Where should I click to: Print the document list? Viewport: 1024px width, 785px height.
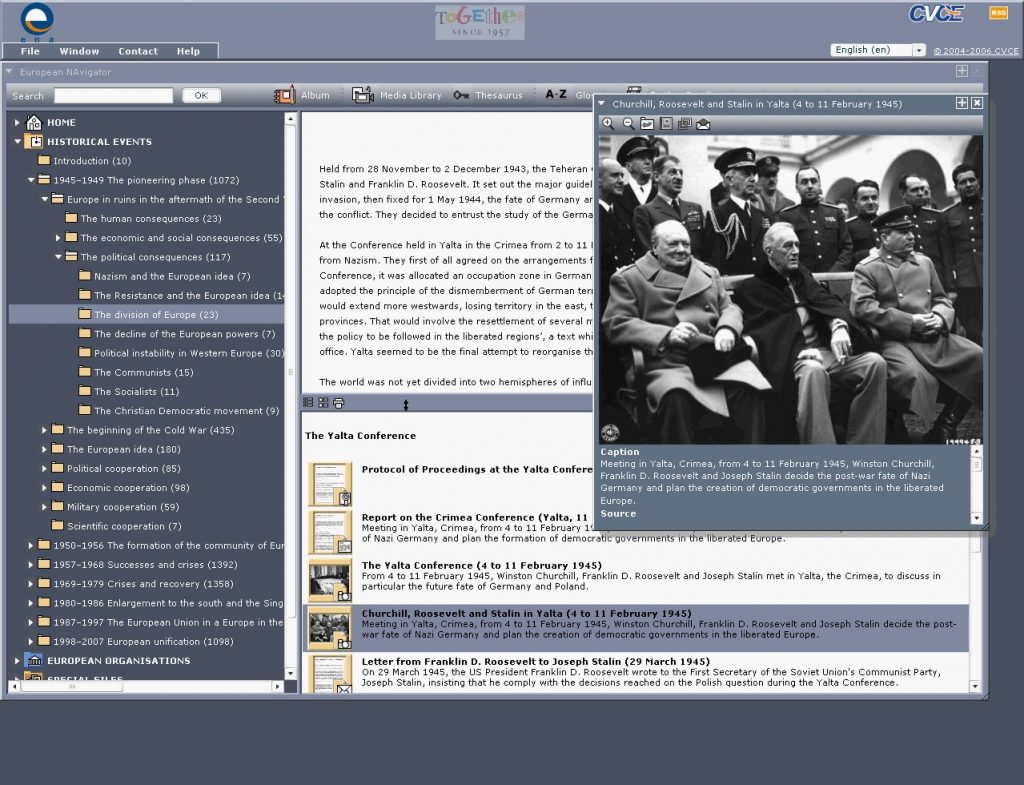tap(339, 403)
